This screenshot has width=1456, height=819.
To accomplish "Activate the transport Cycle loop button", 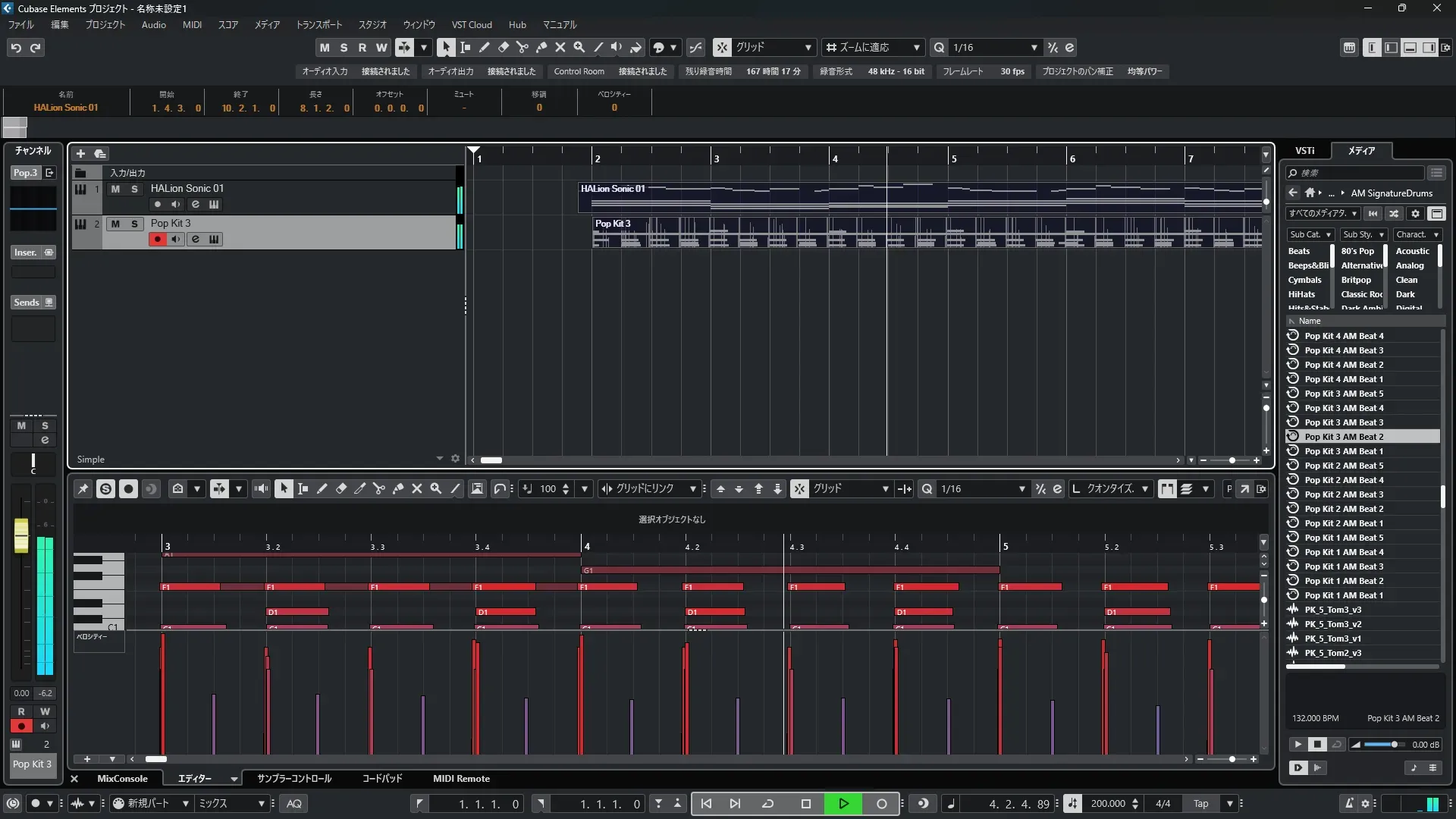I will point(767,804).
